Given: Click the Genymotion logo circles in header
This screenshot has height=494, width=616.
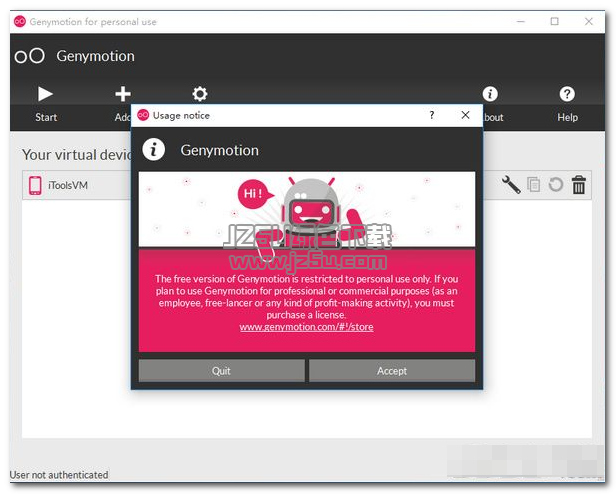Looking at the screenshot, I should (29, 56).
